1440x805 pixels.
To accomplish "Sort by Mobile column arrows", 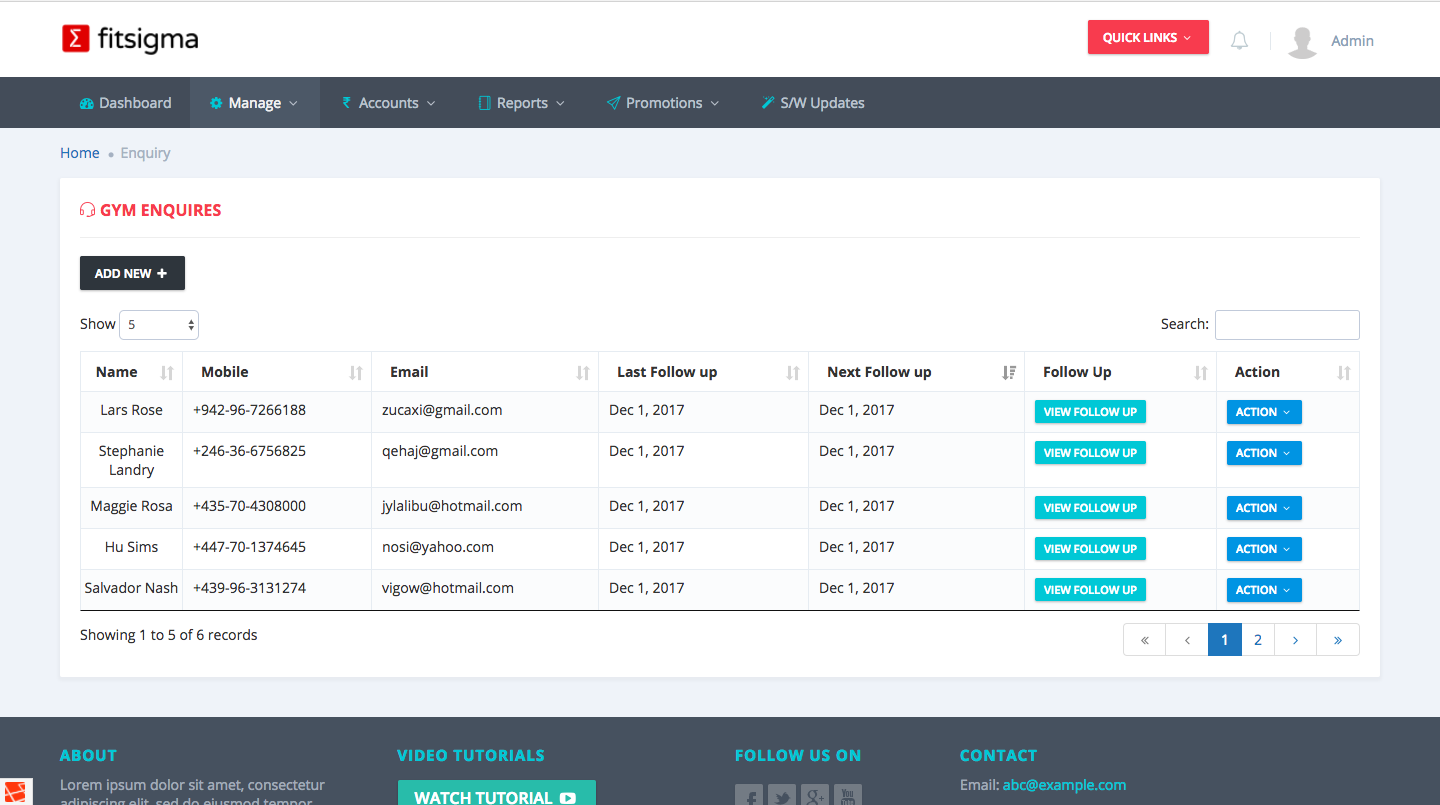I will click(356, 373).
